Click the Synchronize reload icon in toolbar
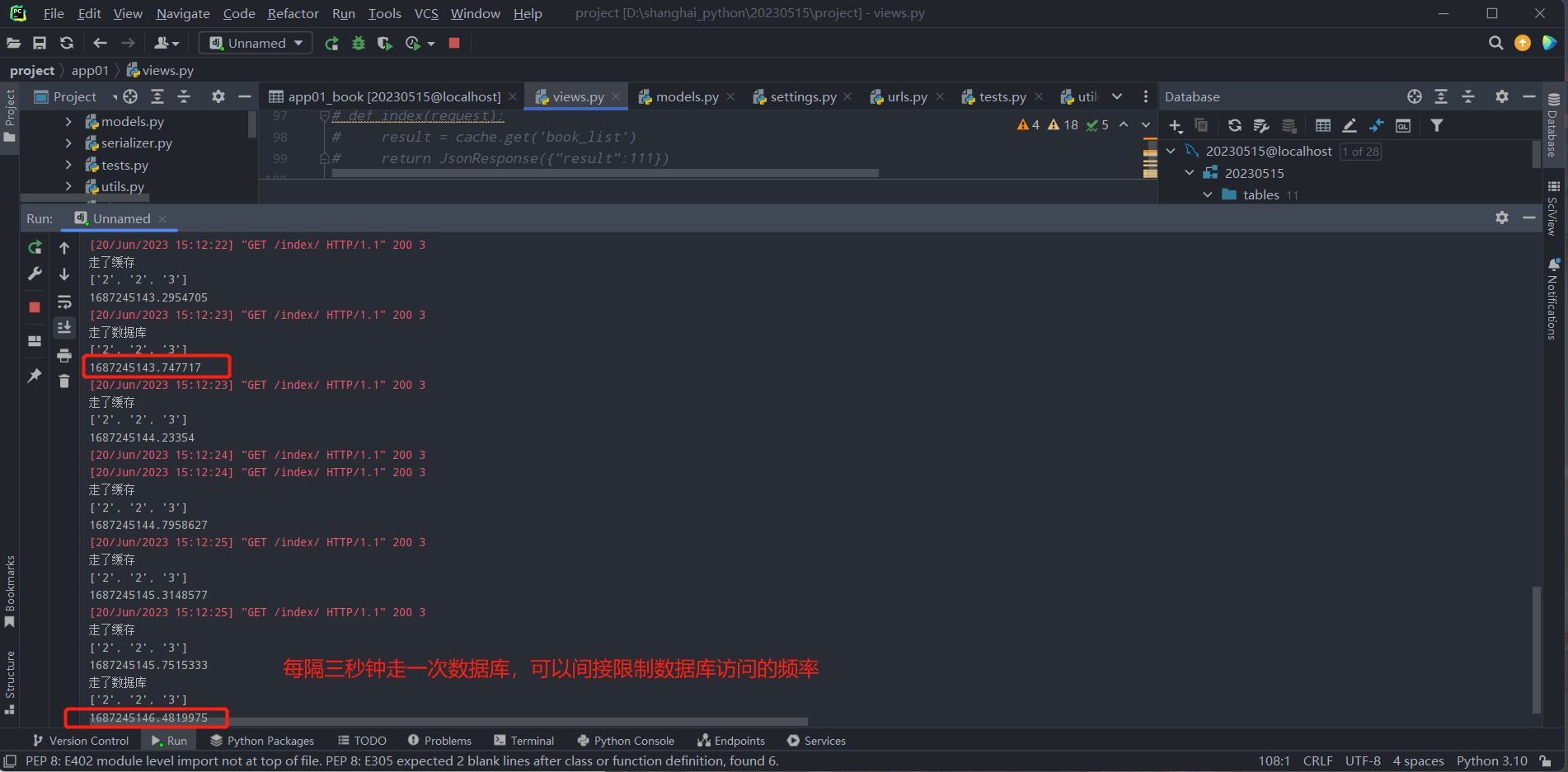The image size is (1568, 772). tap(67, 43)
